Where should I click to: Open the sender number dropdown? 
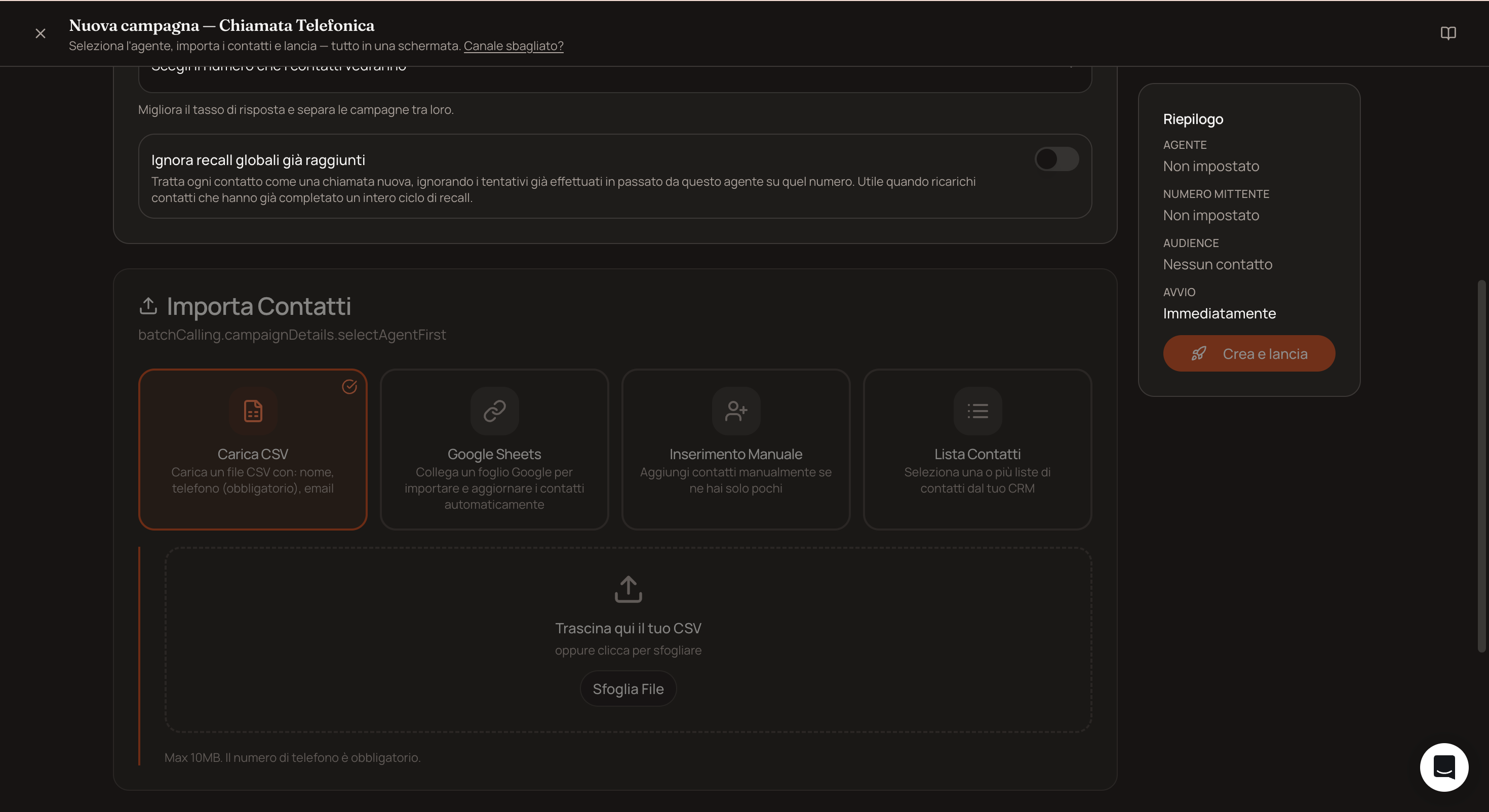[x=615, y=75]
